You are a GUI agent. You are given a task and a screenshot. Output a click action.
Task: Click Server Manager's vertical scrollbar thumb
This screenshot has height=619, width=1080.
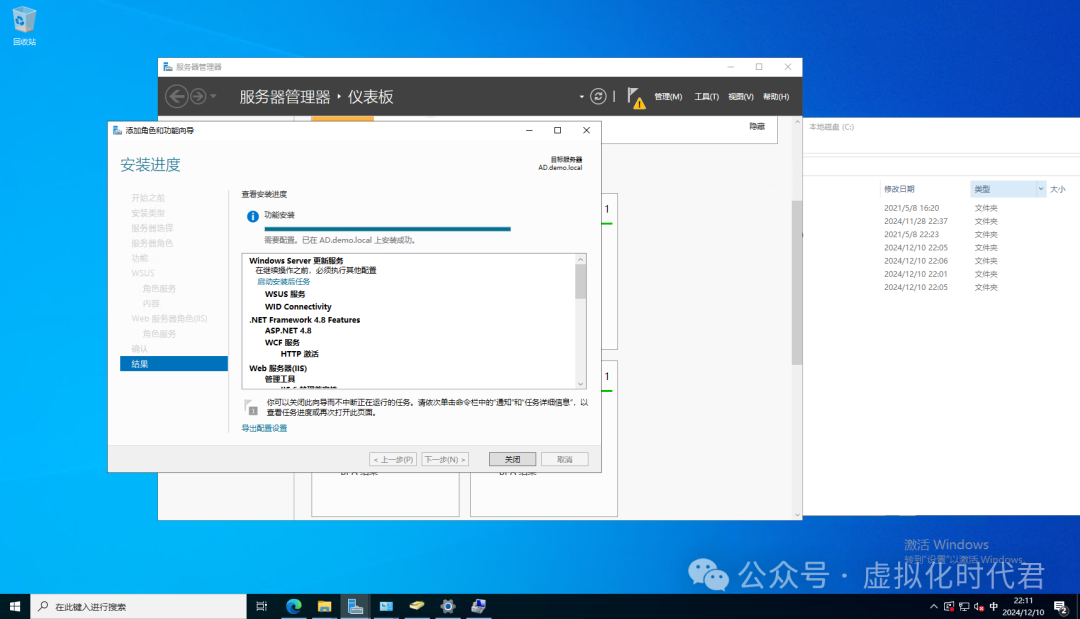click(797, 282)
